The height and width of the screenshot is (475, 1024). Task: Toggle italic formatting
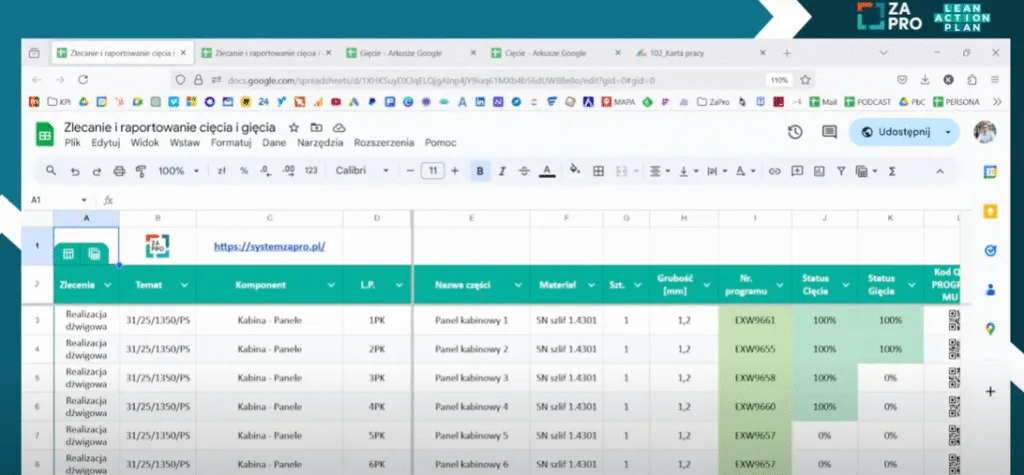502,171
